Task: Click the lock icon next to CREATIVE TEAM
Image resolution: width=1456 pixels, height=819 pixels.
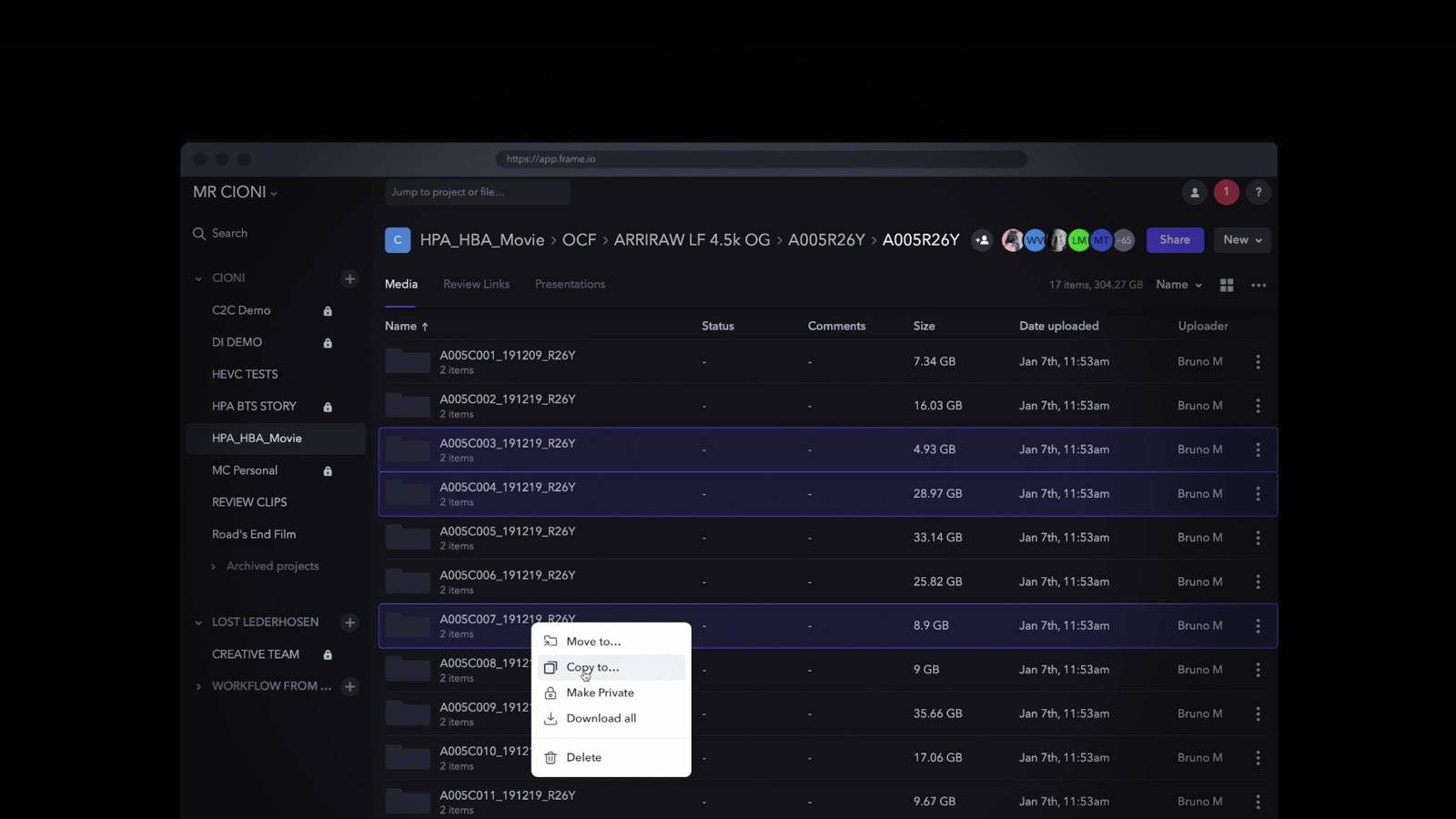Action: click(x=328, y=655)
